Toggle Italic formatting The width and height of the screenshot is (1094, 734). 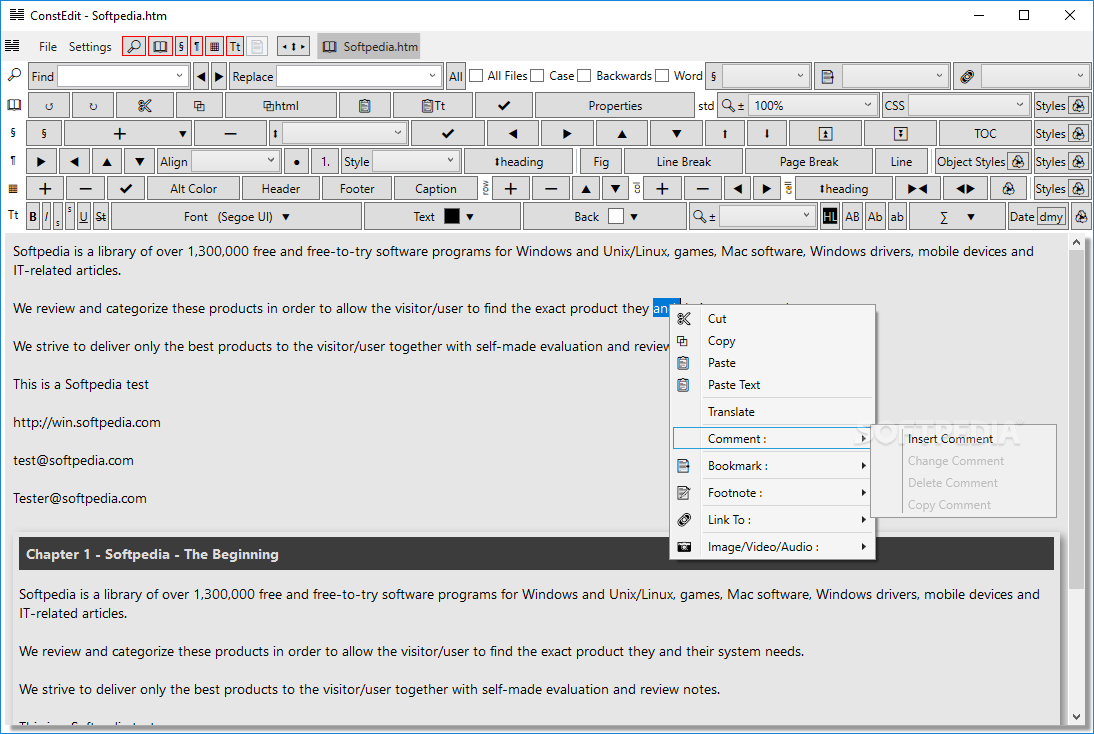click(46, 217)
